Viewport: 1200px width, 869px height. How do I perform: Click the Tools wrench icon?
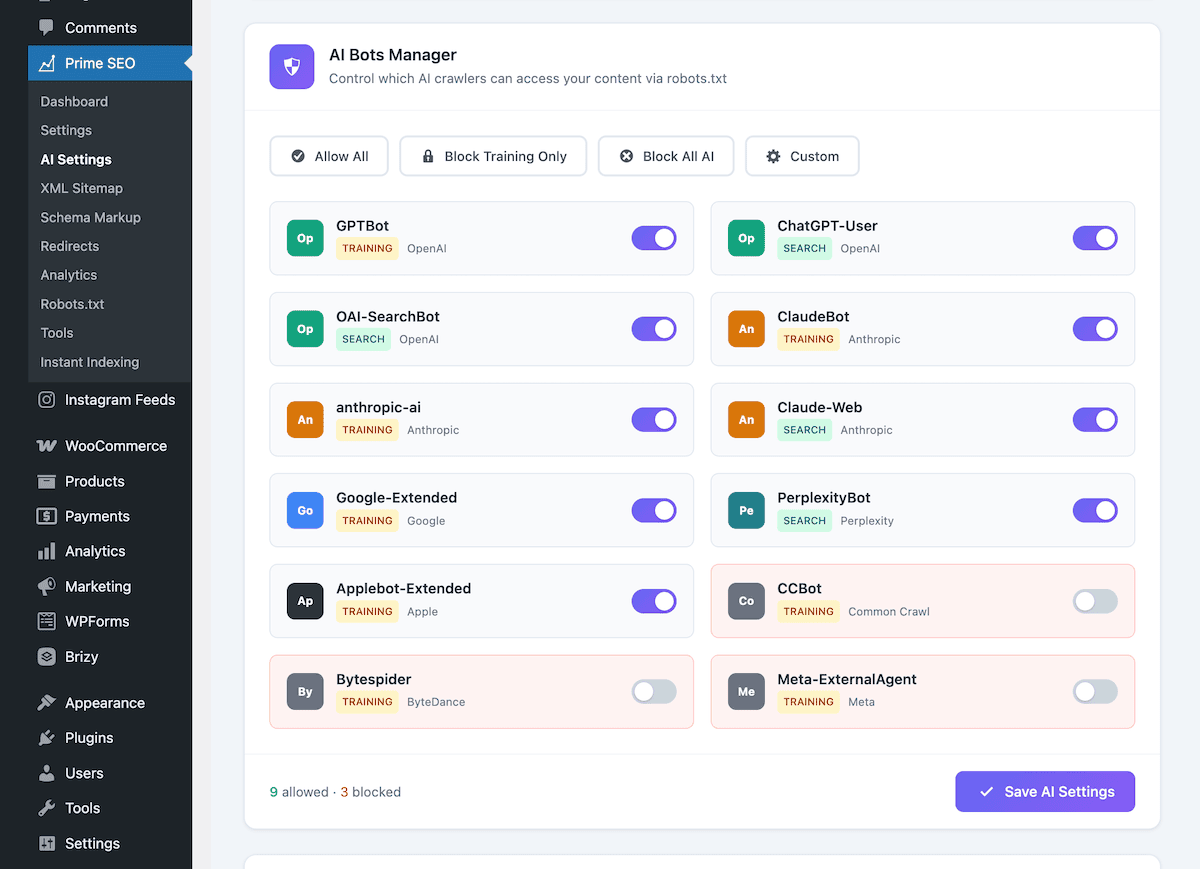(x=46, y=808)
